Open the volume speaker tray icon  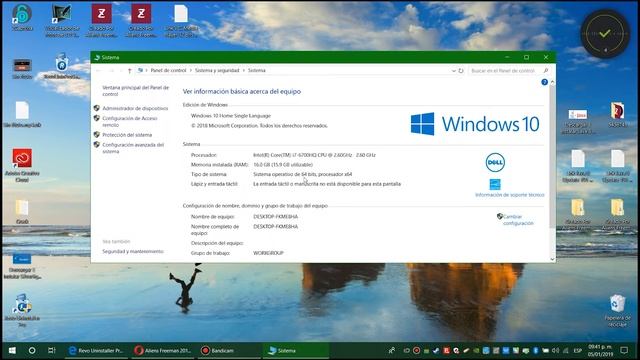(x=556, y=350)
